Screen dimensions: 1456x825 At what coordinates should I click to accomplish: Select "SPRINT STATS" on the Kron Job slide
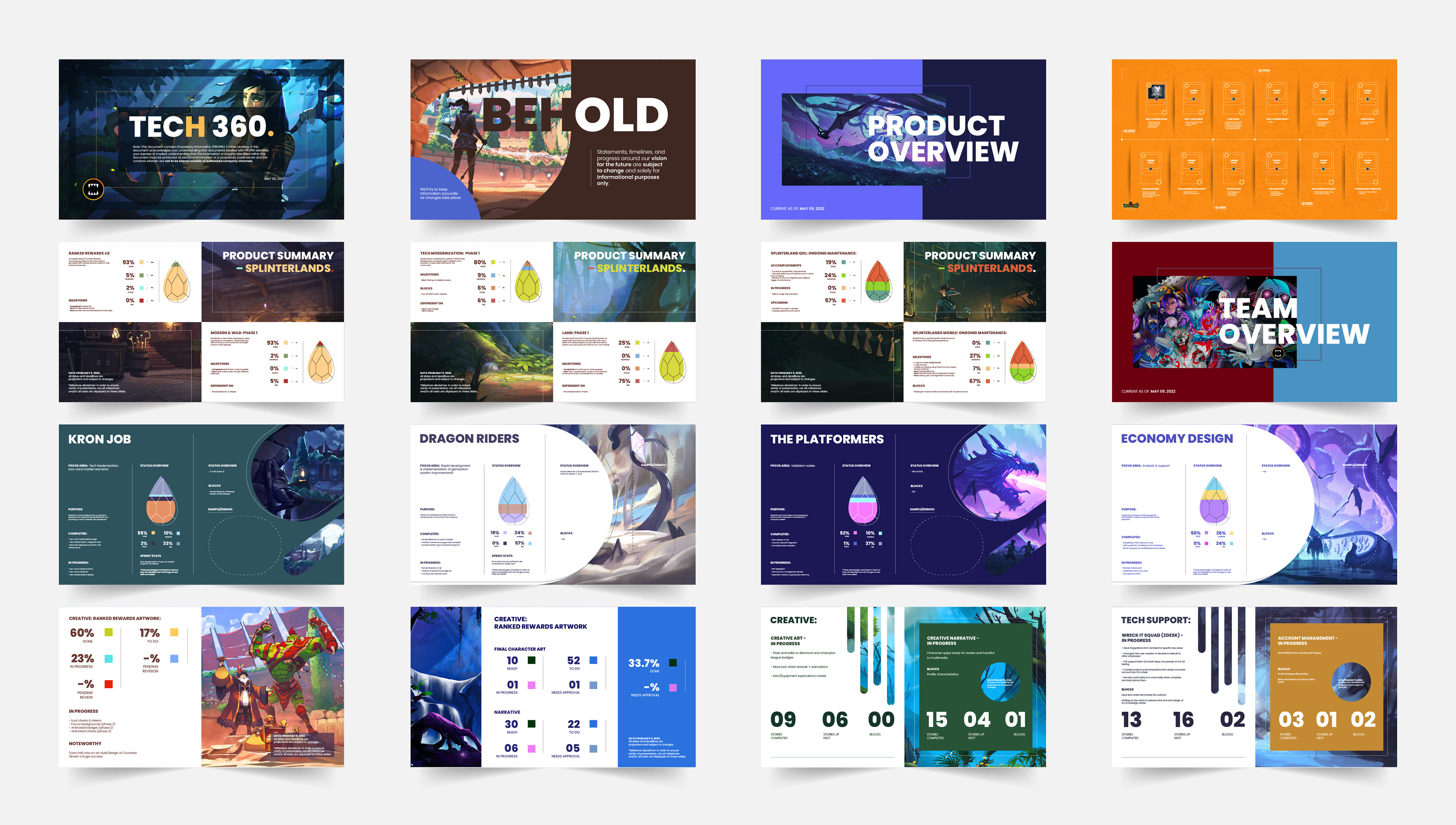[151, 556]
